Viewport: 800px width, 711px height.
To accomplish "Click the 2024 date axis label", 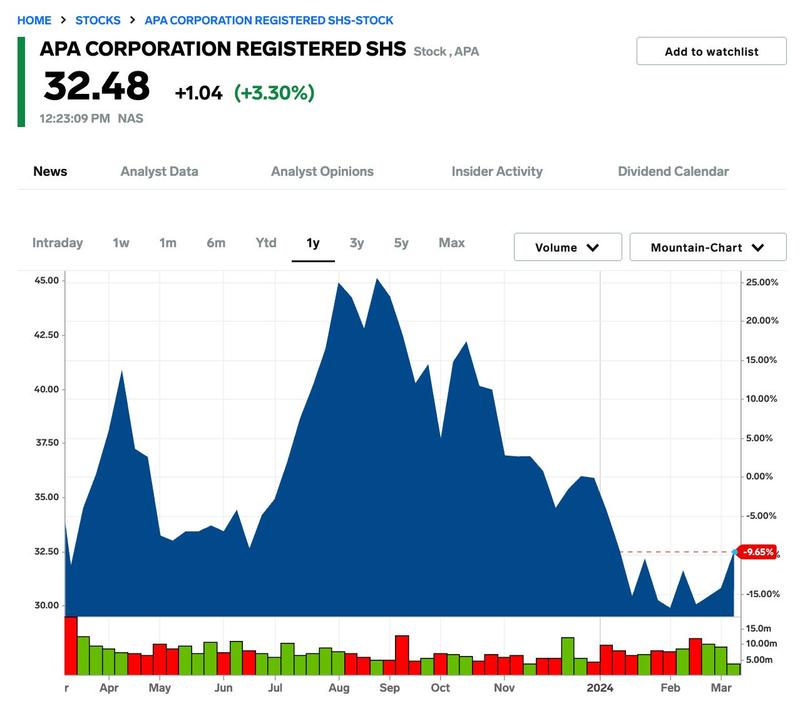I will [x=599, y=688].
